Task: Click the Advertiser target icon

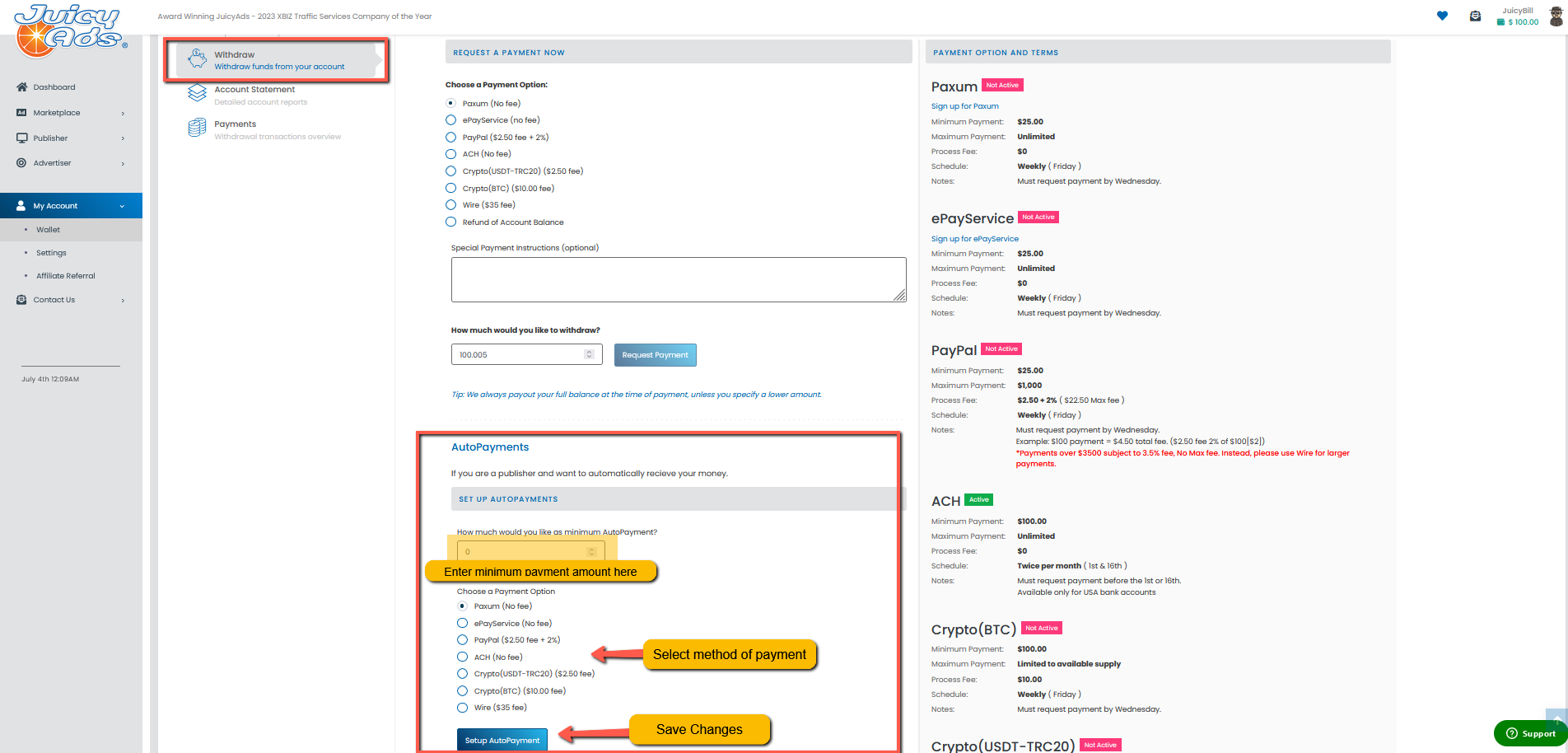Action: click(x=21, y=163)
